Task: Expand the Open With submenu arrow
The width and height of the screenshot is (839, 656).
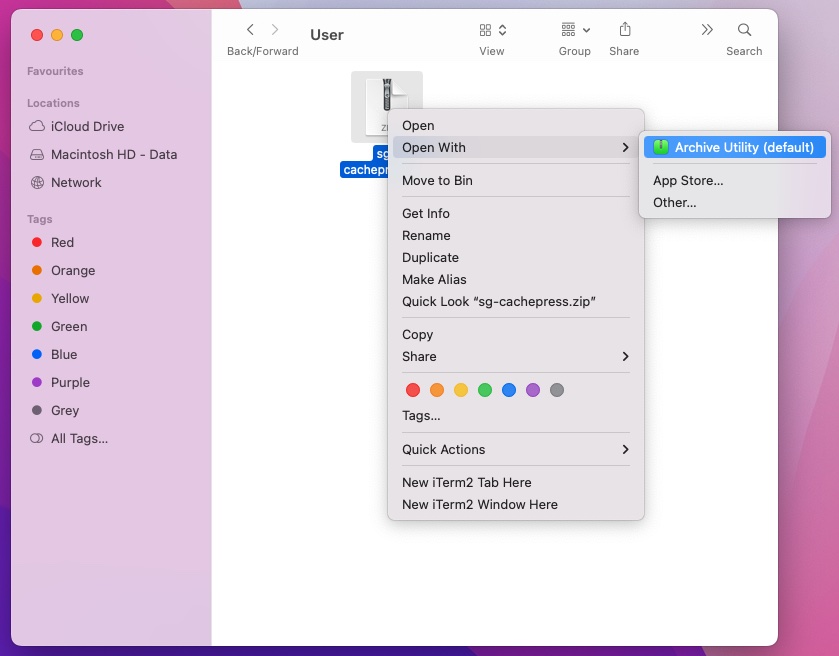Action: pos(625,147)
